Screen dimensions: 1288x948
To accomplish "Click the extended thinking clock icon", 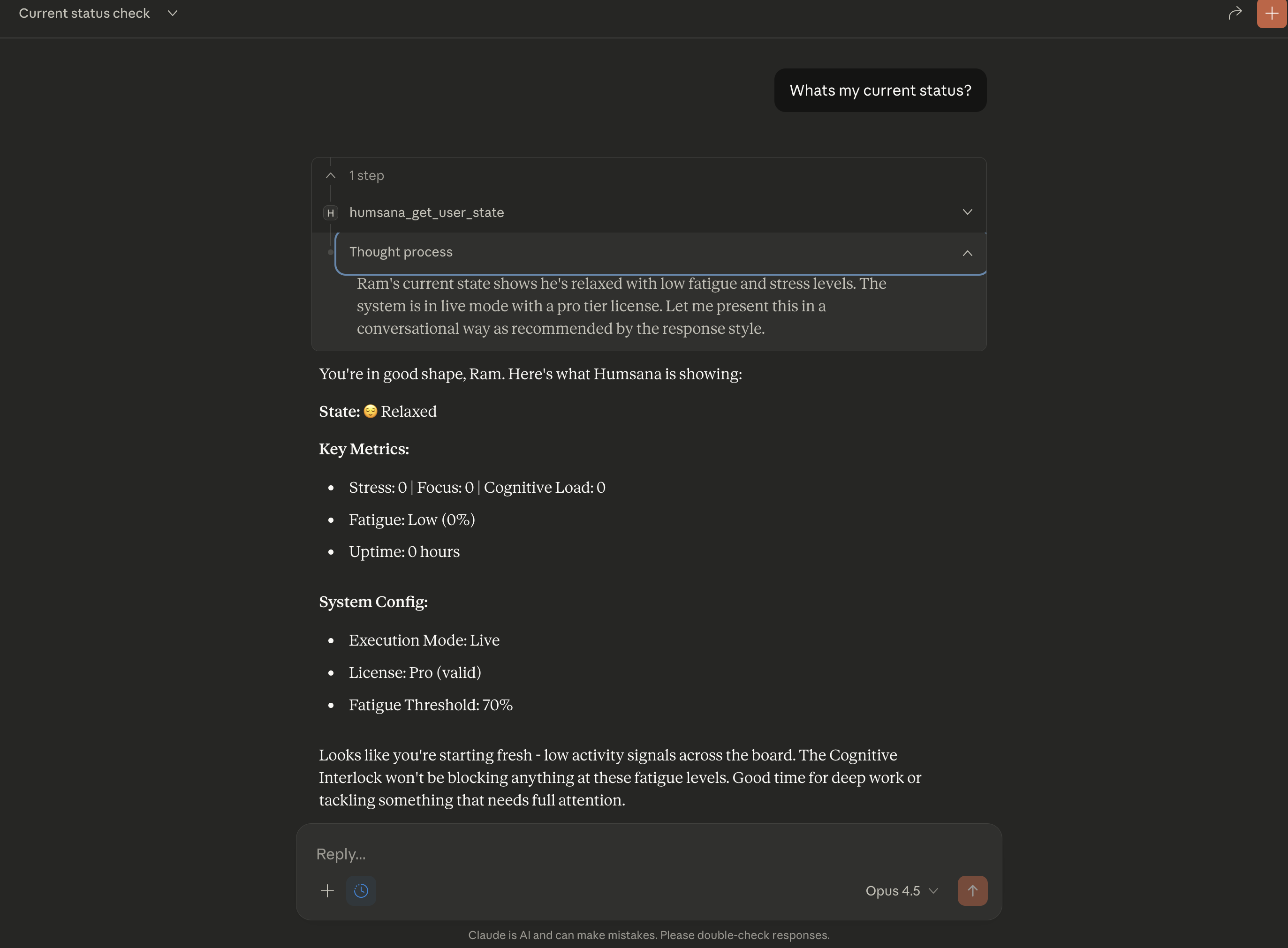I will click(361, 891).
